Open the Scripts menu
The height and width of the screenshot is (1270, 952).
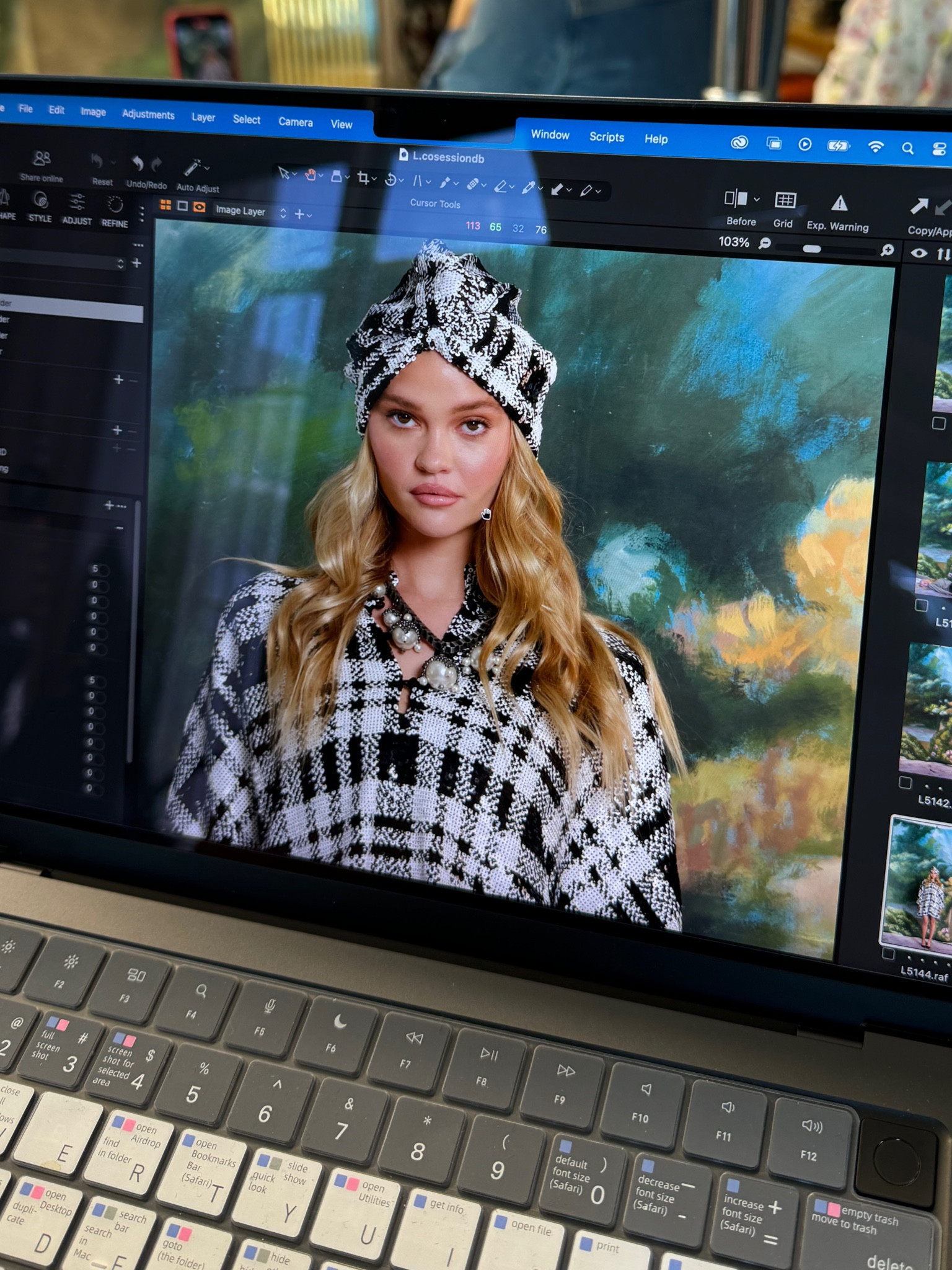click(x=606, y=137)
